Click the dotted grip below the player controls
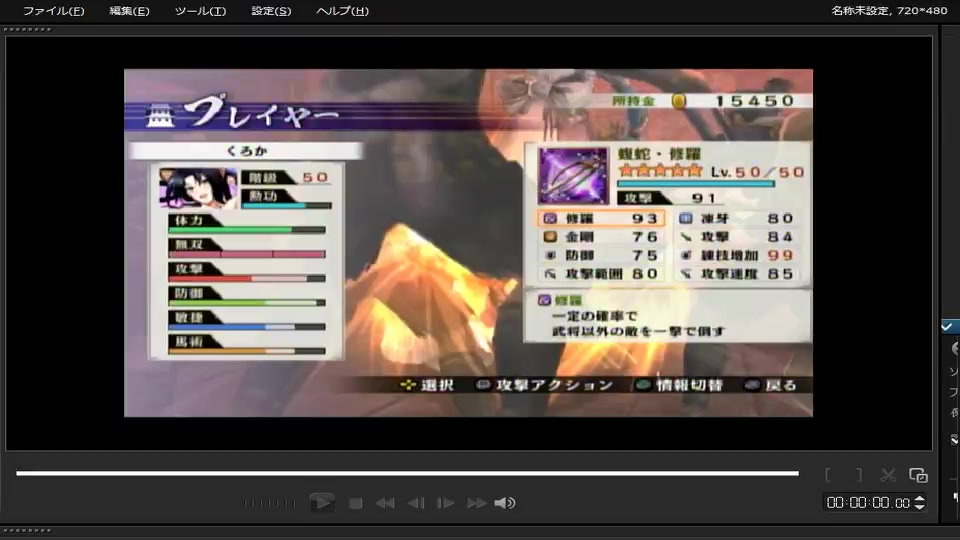The image size is (960, 540). [27, 531]
